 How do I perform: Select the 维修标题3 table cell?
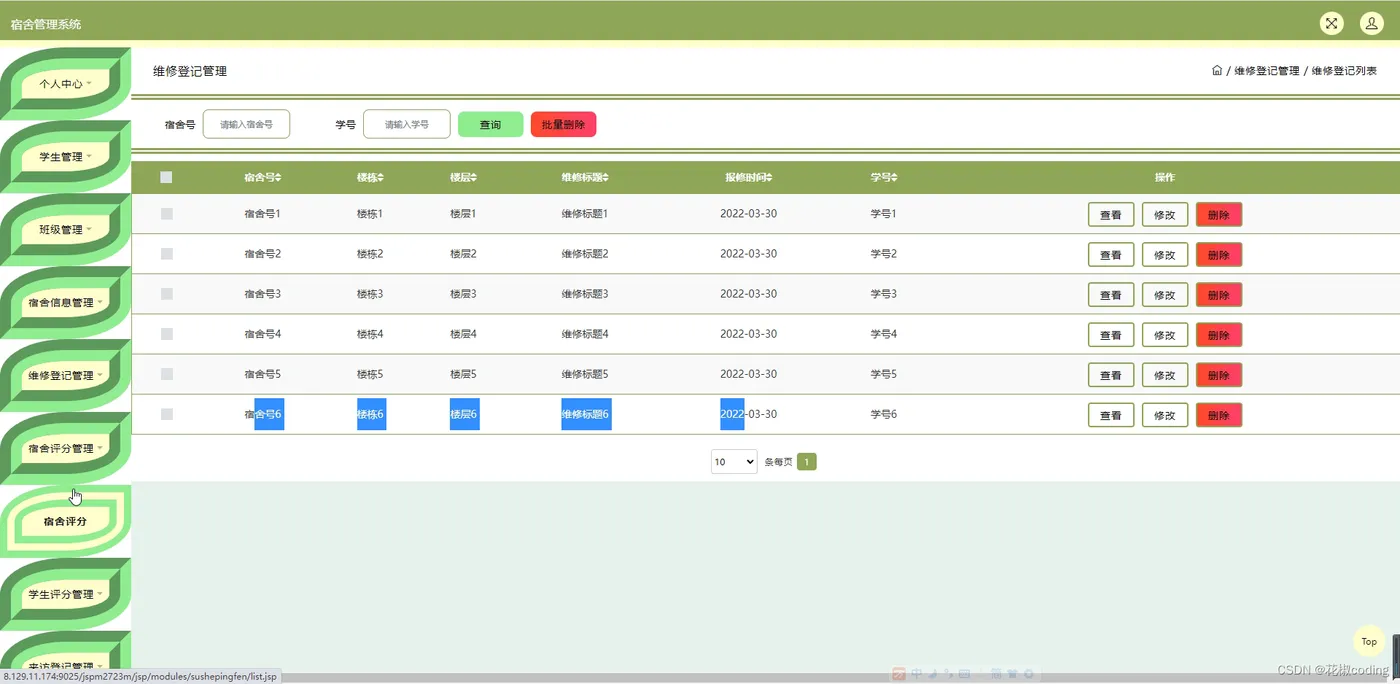pyautogui.click(x=585, y=294)
